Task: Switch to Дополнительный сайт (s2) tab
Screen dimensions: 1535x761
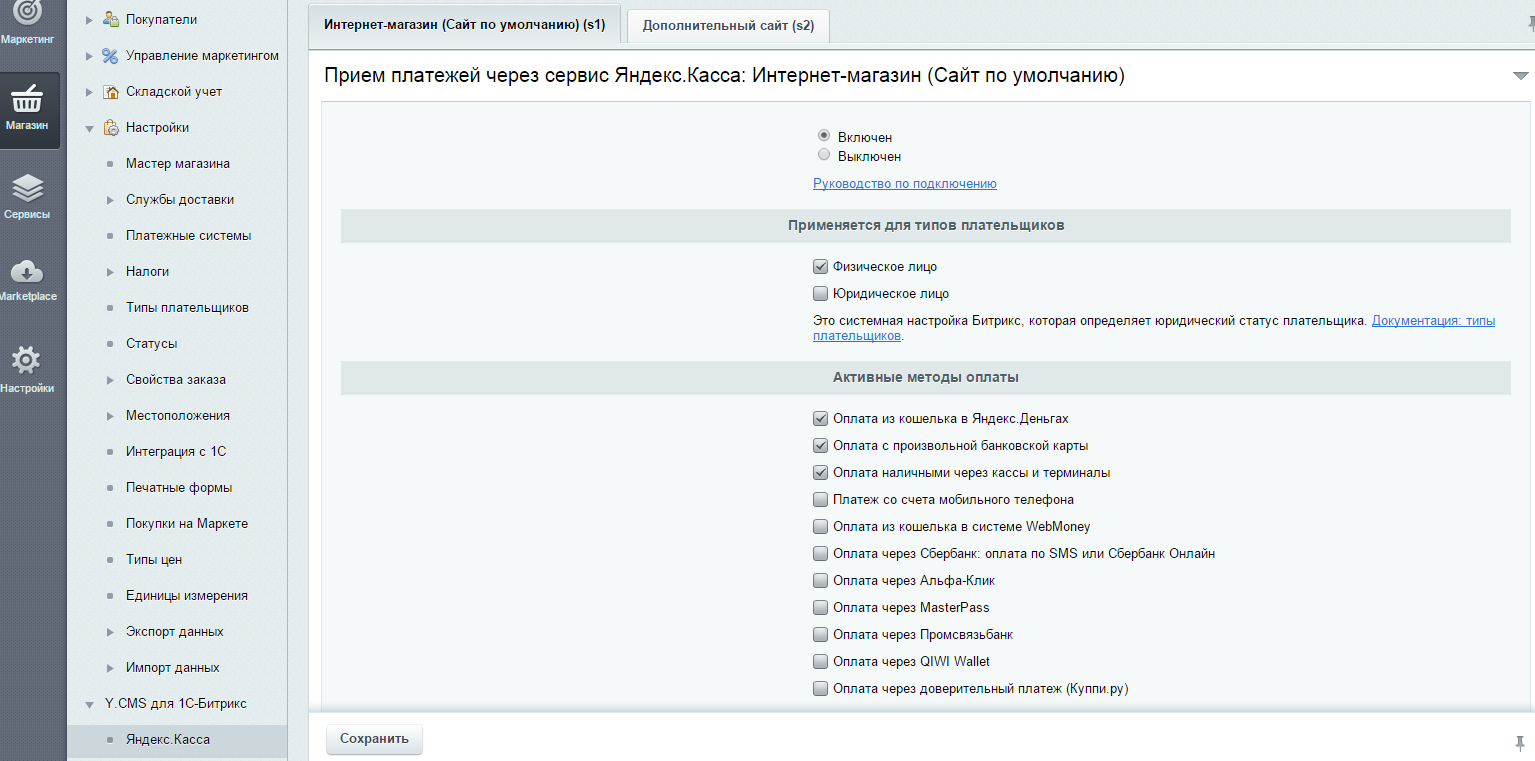Action: point(728,26)
